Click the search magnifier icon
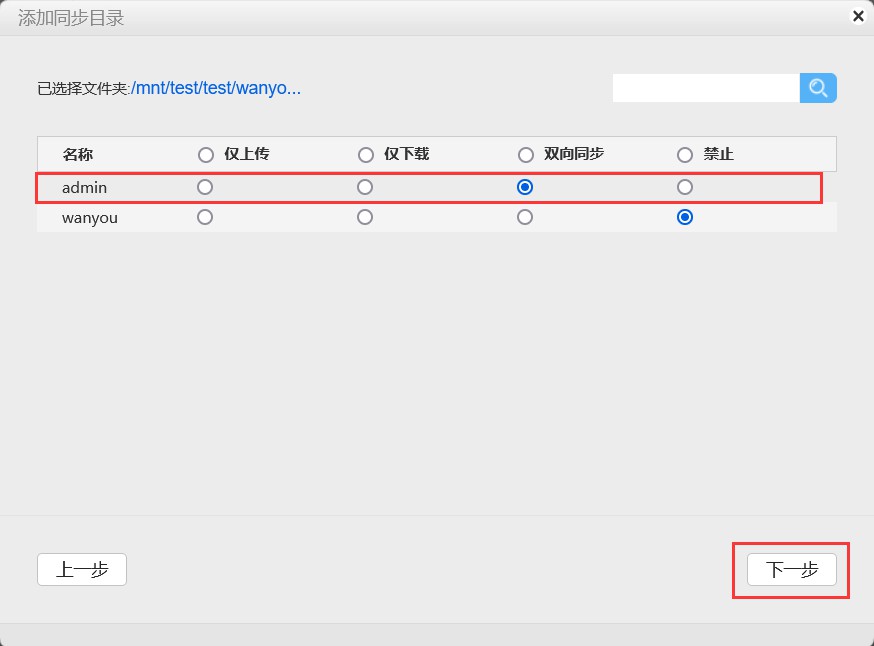Image resolution: width=874 pixels, height=646 pixels. tap(818, 88)
